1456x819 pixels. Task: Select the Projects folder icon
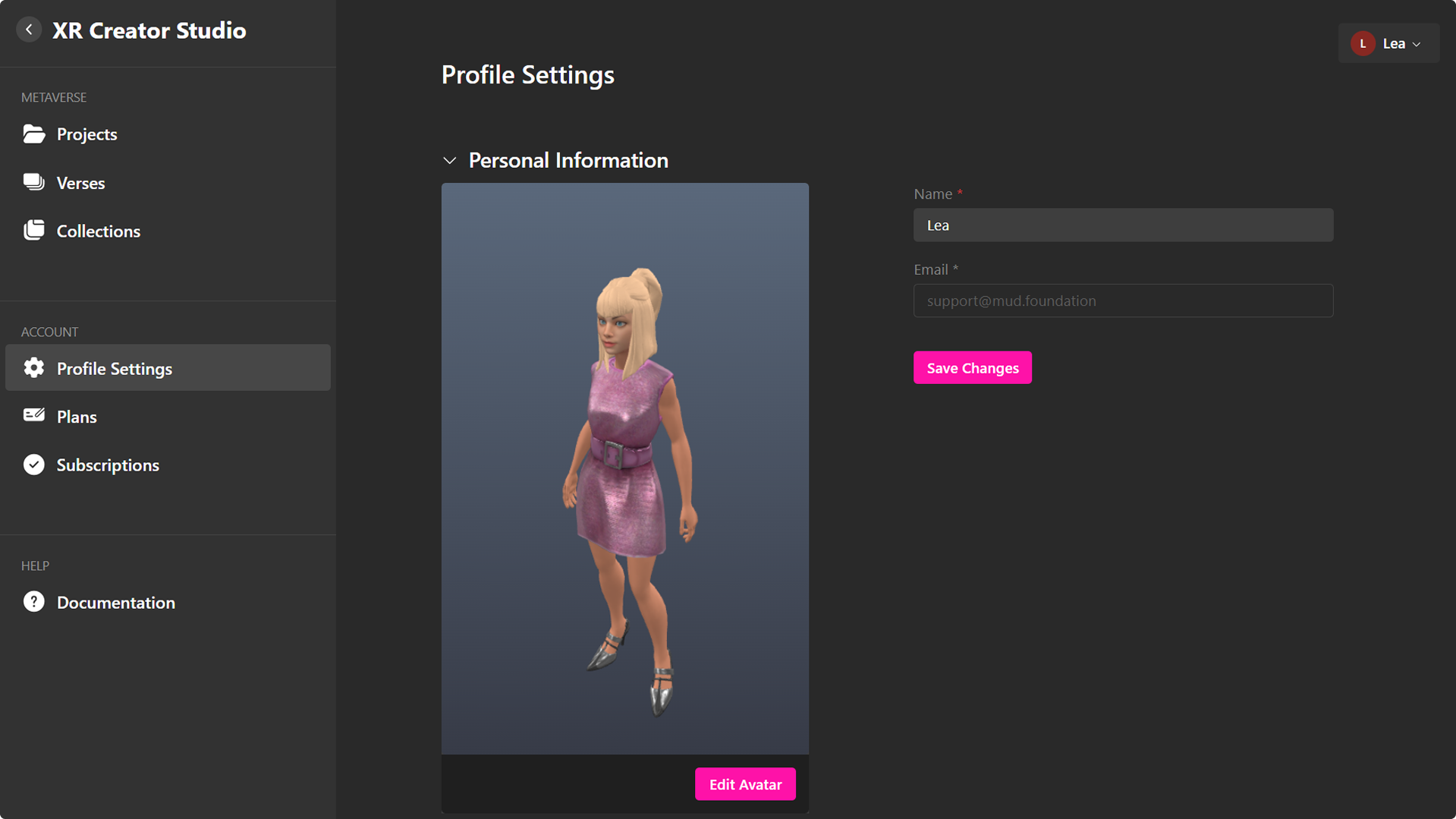click(34, 134)
